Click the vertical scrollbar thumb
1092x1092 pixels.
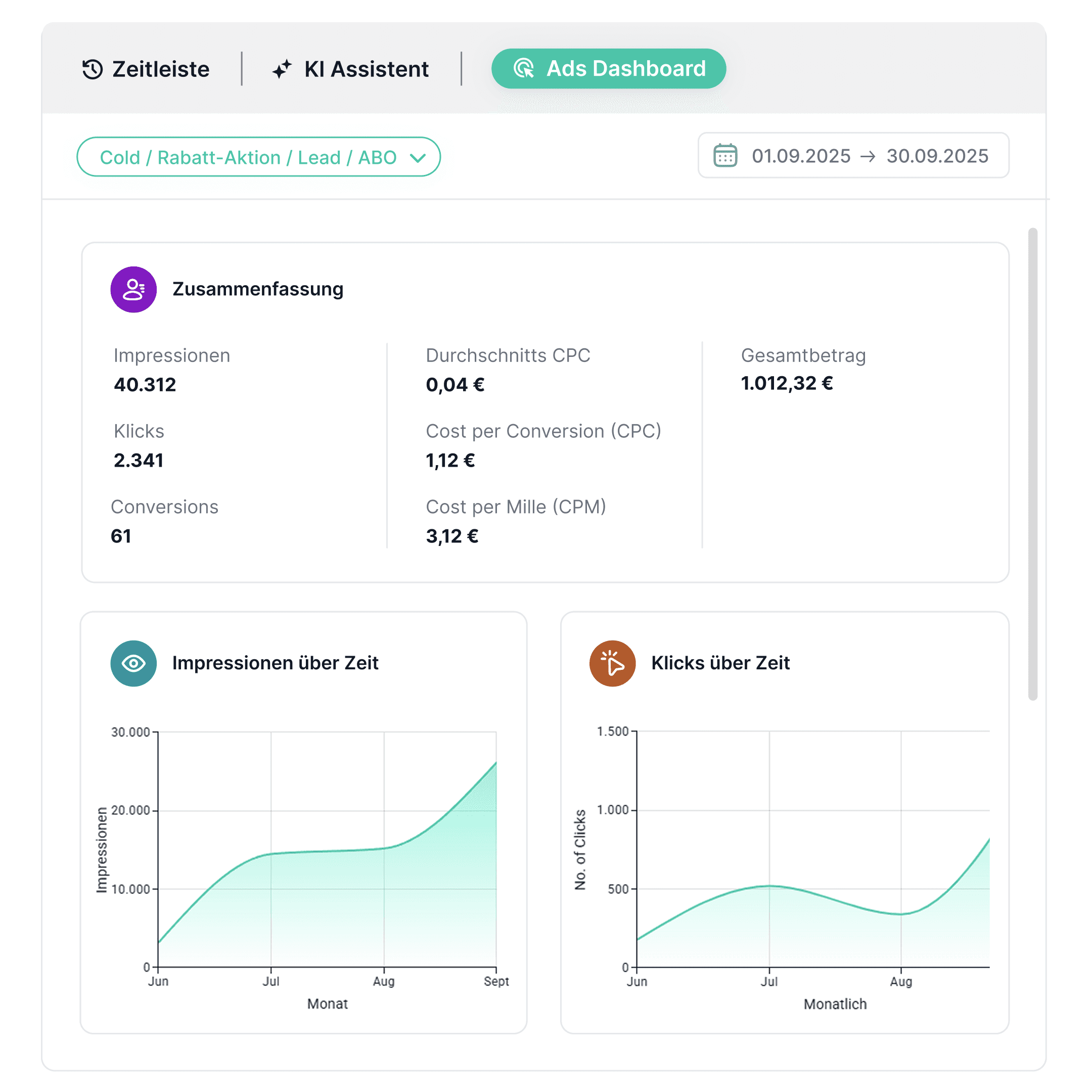(1033, 464)
